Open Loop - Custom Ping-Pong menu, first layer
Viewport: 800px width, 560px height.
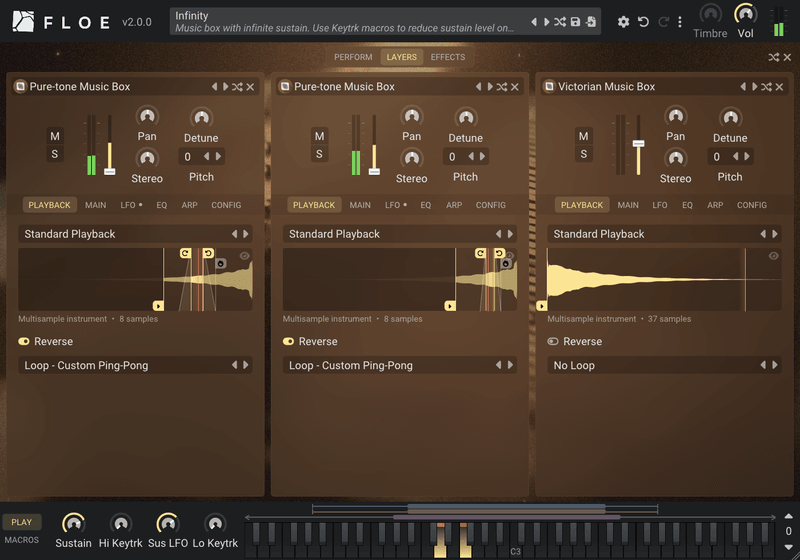pos(135,365)
